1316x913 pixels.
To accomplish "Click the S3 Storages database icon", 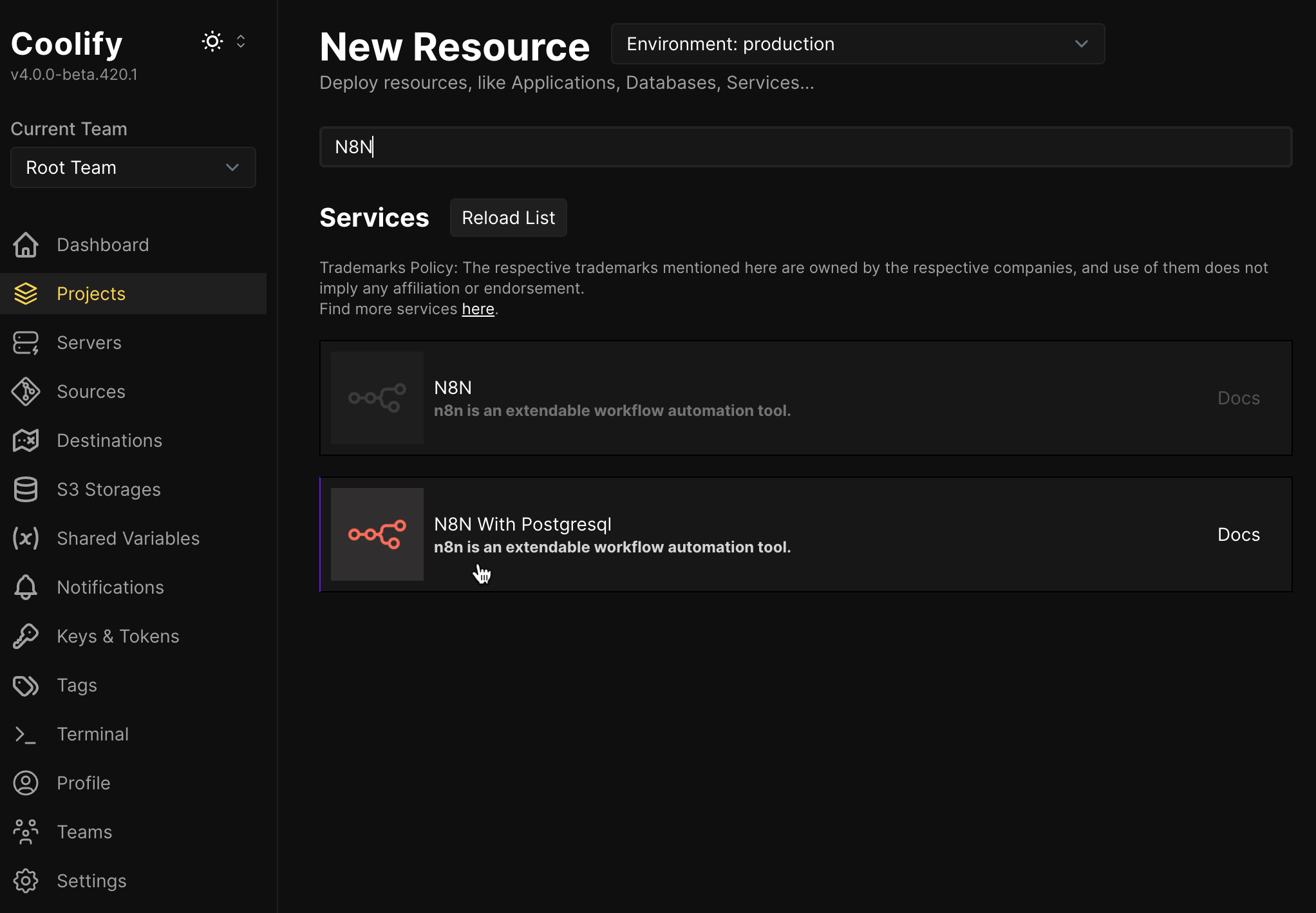I will pos(26,489).
